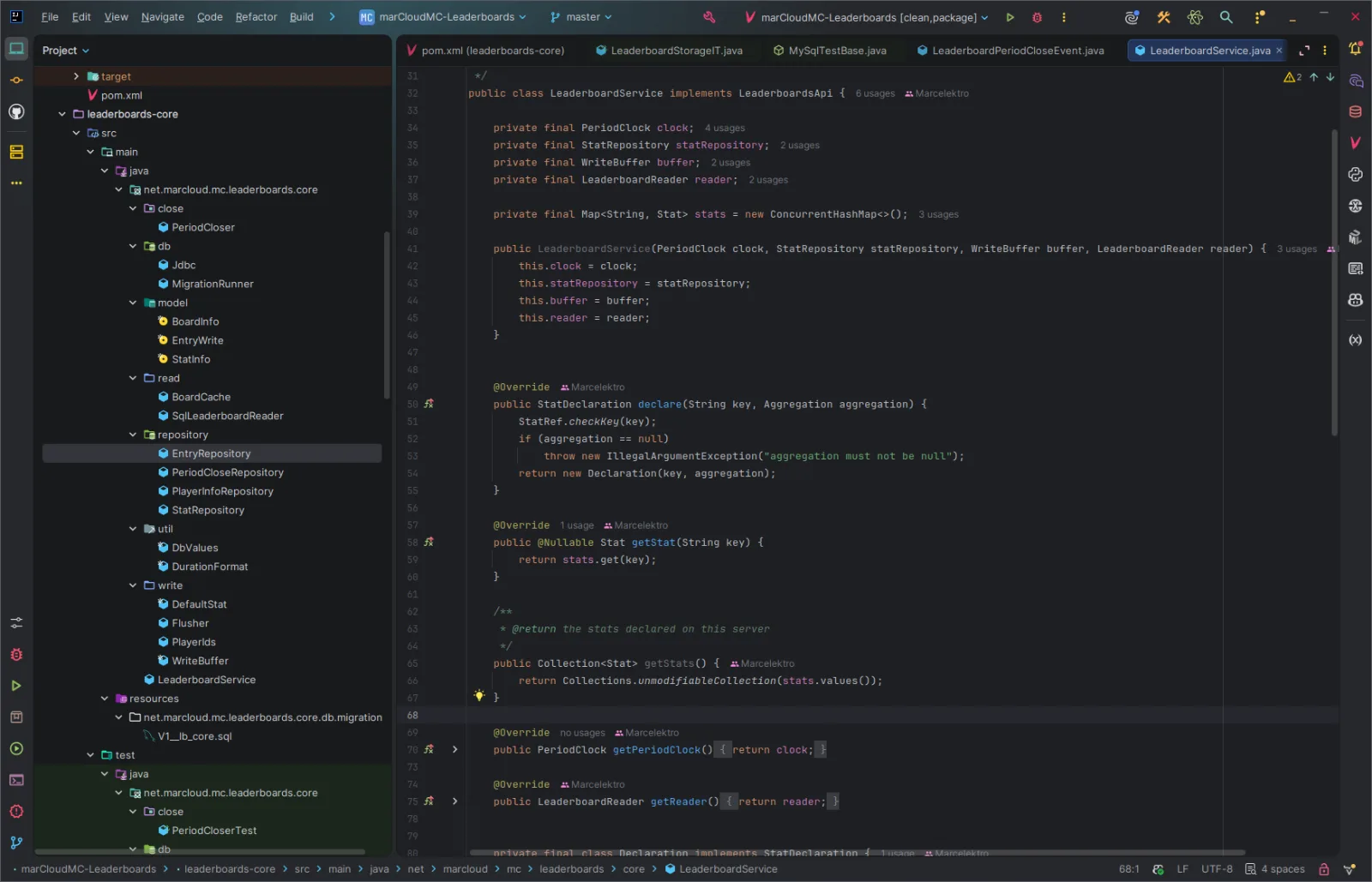Expand folded getReader method on line 75
This screenshot has width=1372, height=882.
point(454,801)
